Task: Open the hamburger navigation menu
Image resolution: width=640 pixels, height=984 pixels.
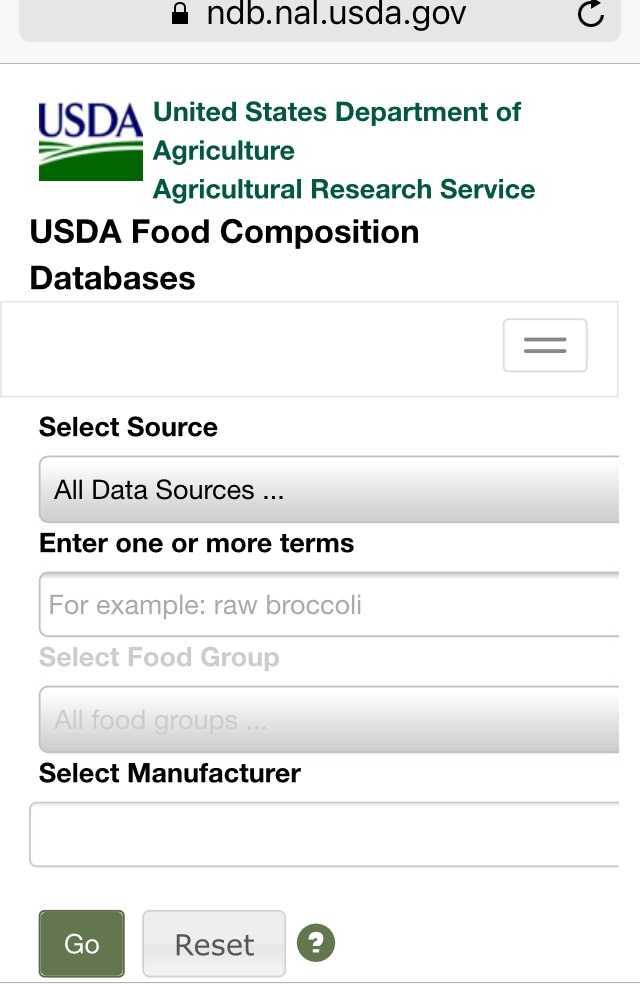Action: coord(545,346)
